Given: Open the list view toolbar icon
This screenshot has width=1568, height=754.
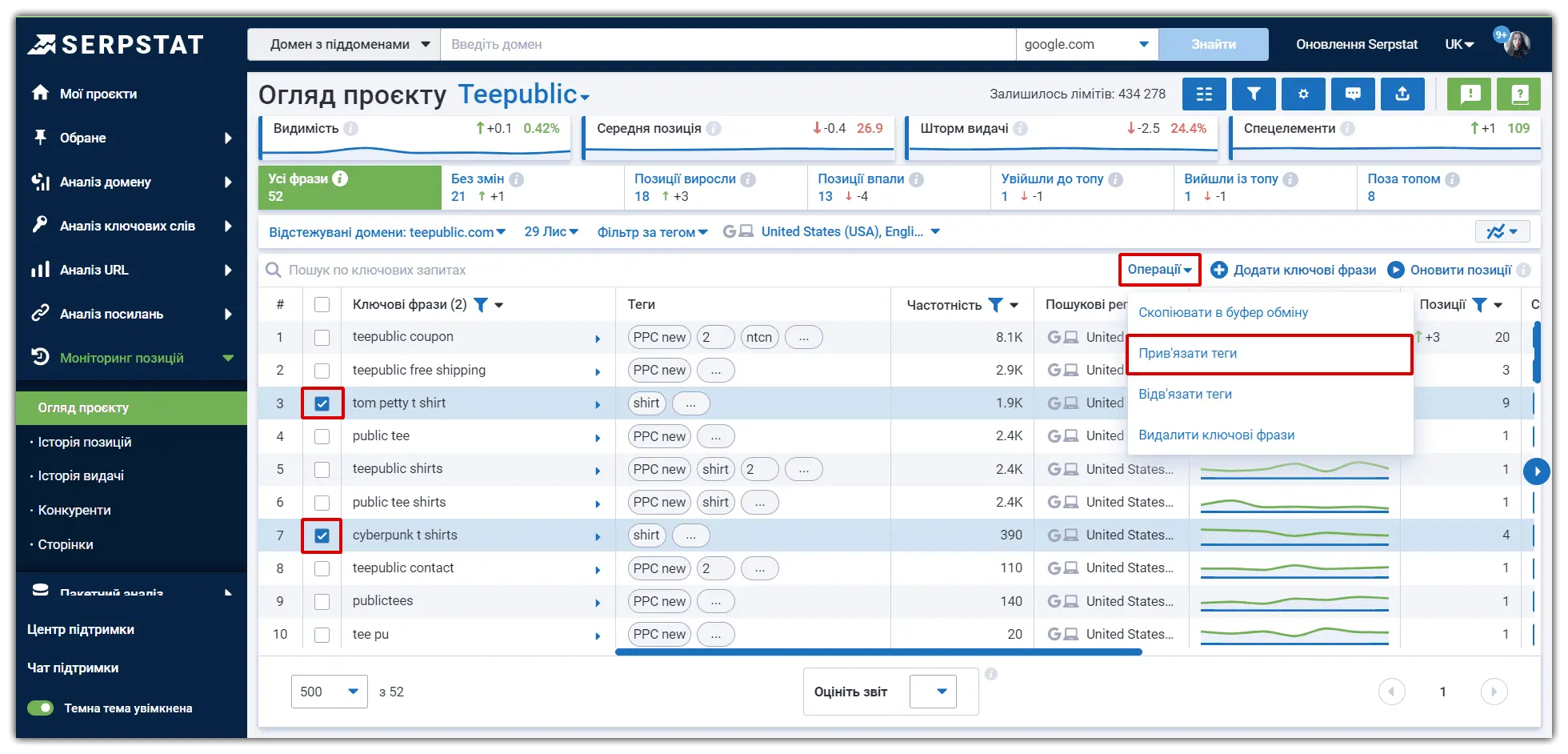Looking at the screenshot, I should pyautogui.click(x=1204, y=94).
